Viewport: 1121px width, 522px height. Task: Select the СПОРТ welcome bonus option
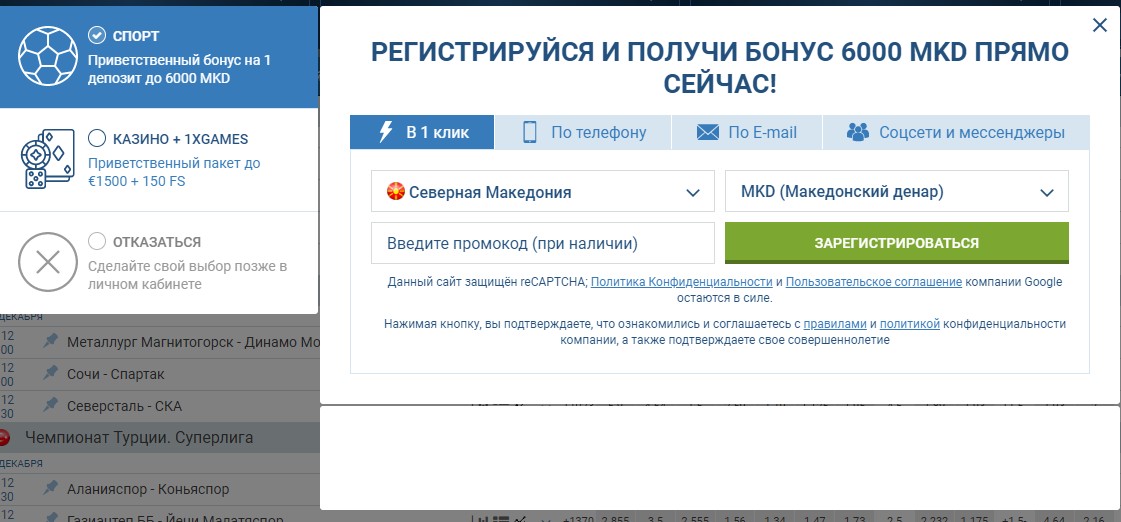click(x=97, y=35)
